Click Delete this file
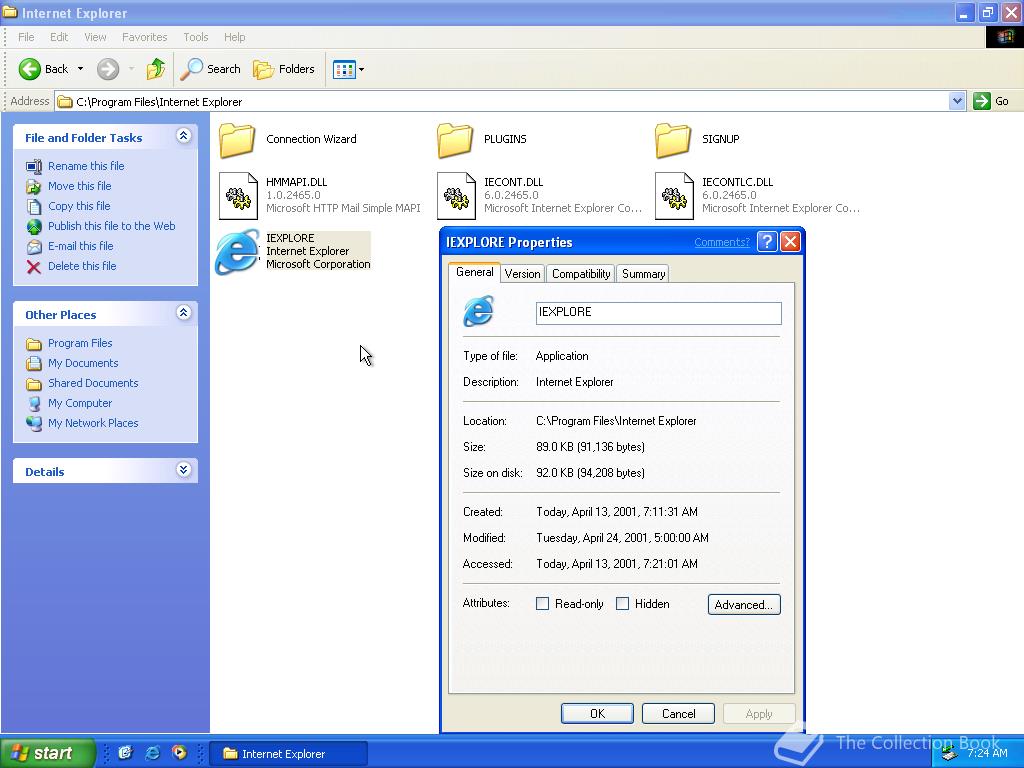Image resolution: width=1024 pixels, height=768 pixels. pyautogui.click(x=82, y=266)
